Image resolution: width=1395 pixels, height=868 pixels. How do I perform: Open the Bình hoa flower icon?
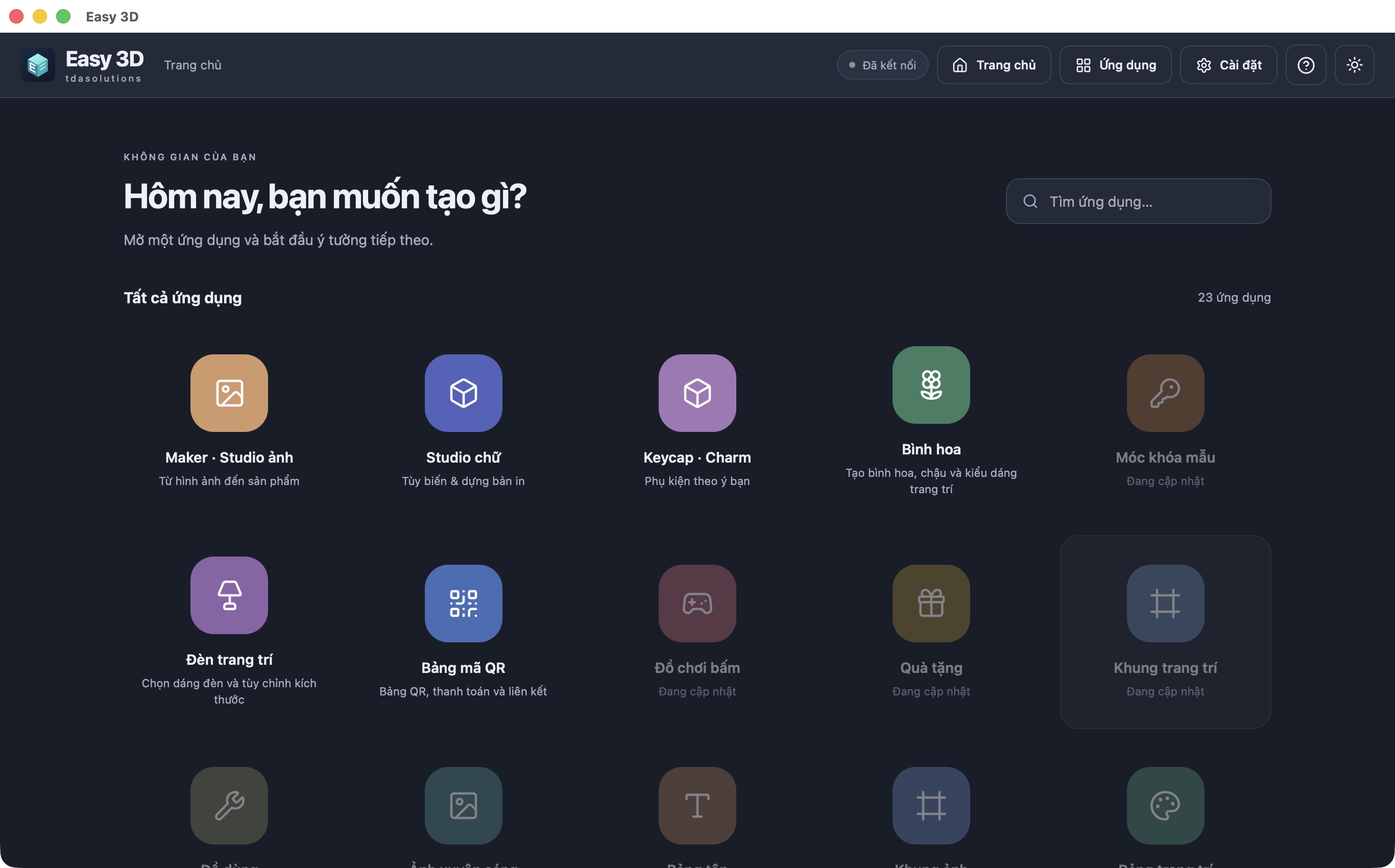click(931, 384)
